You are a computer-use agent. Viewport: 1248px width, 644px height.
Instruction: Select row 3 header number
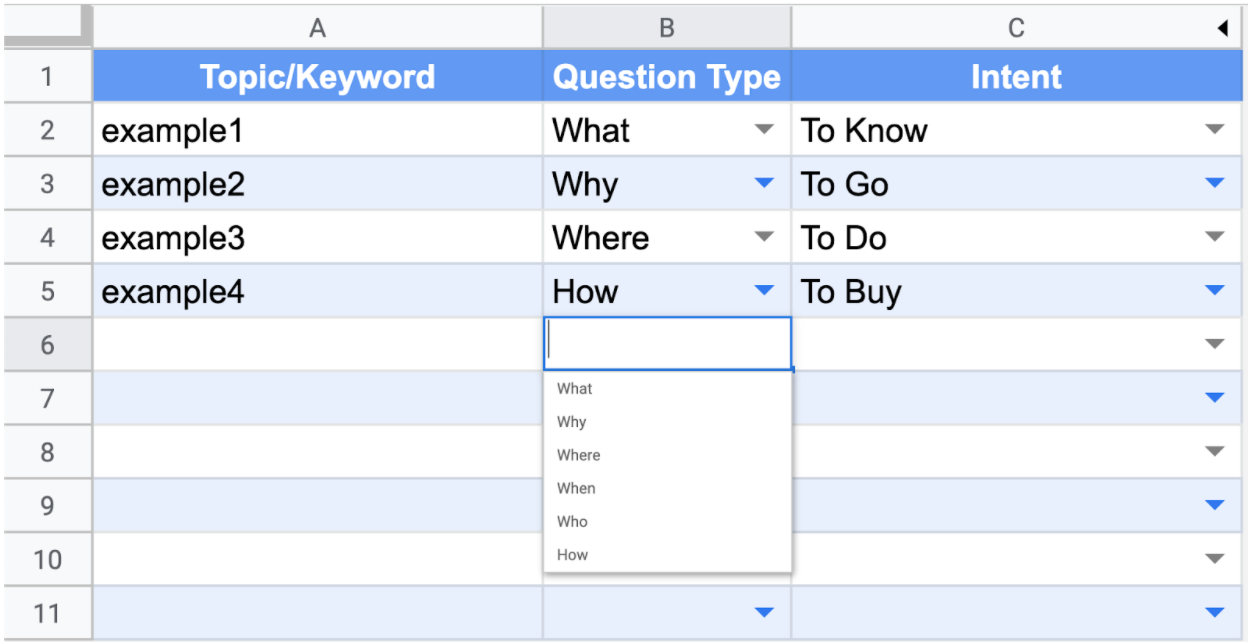point(47,184)
